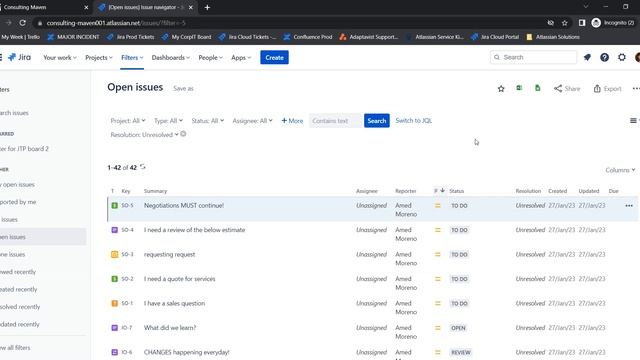Star the Open issues filter
The width and height of the screenshot is (640, 360).
point(501,89)
